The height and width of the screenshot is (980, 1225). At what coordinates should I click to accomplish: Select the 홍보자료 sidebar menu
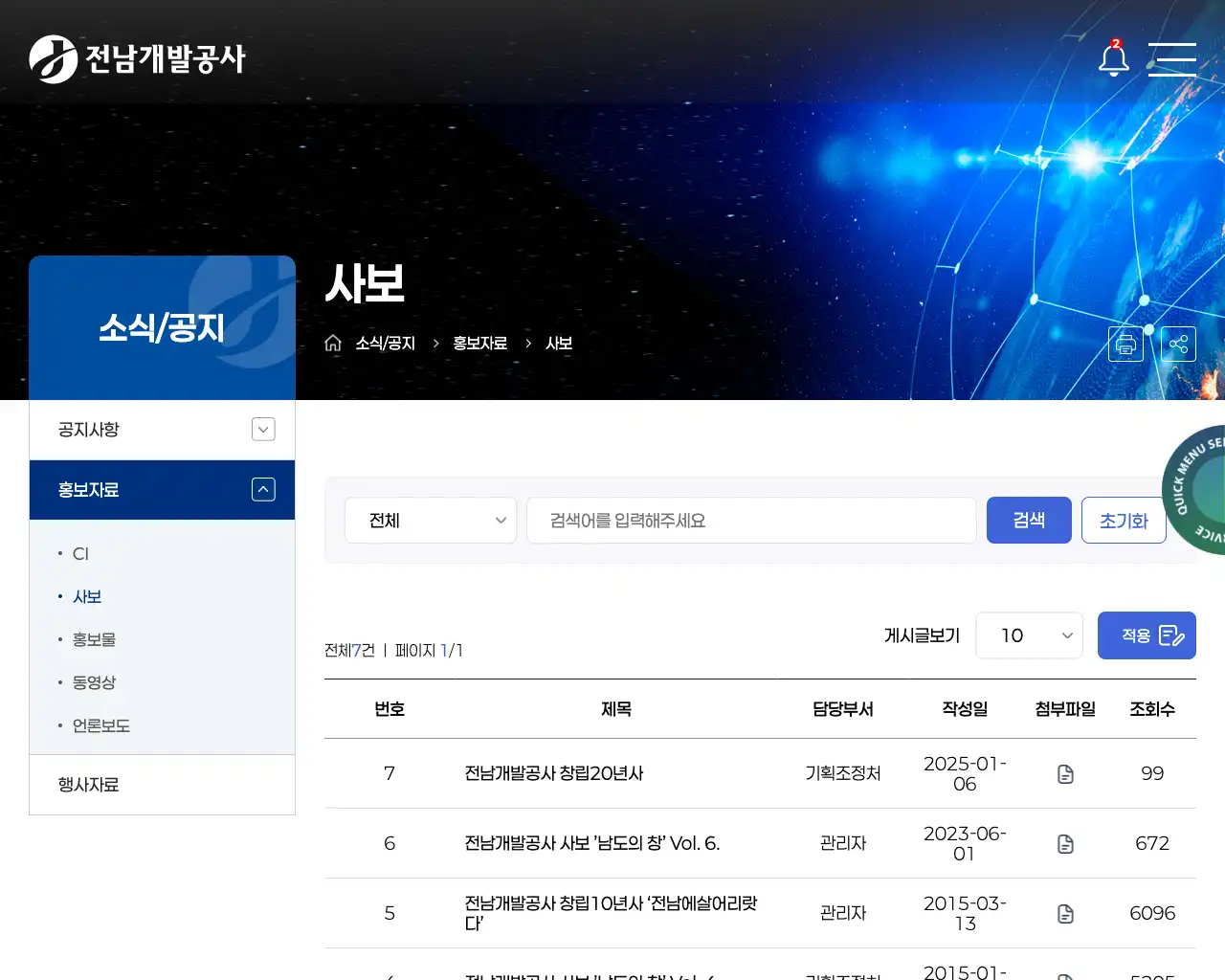(162, 490)
